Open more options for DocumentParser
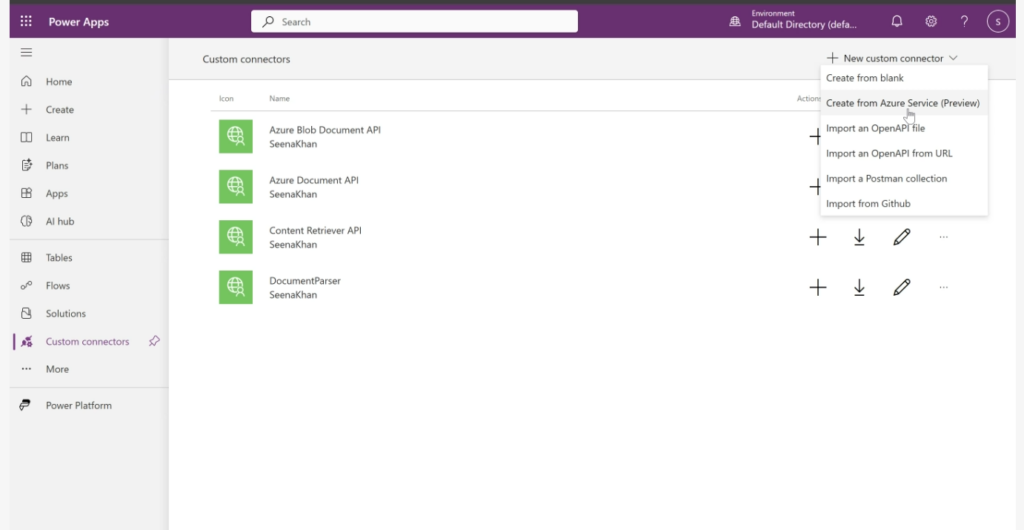The image size is (1024, 530). [x=943, y=287]
